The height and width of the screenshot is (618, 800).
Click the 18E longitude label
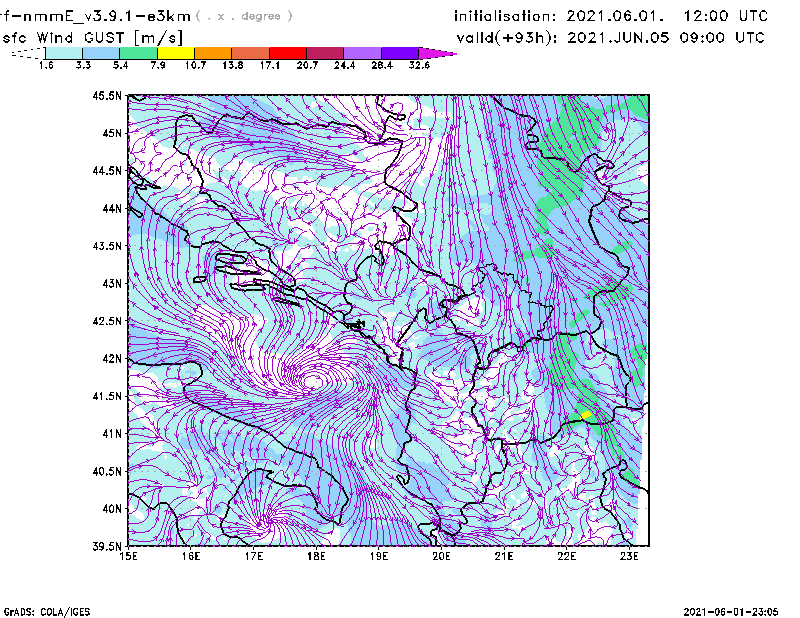pos(316,556)
